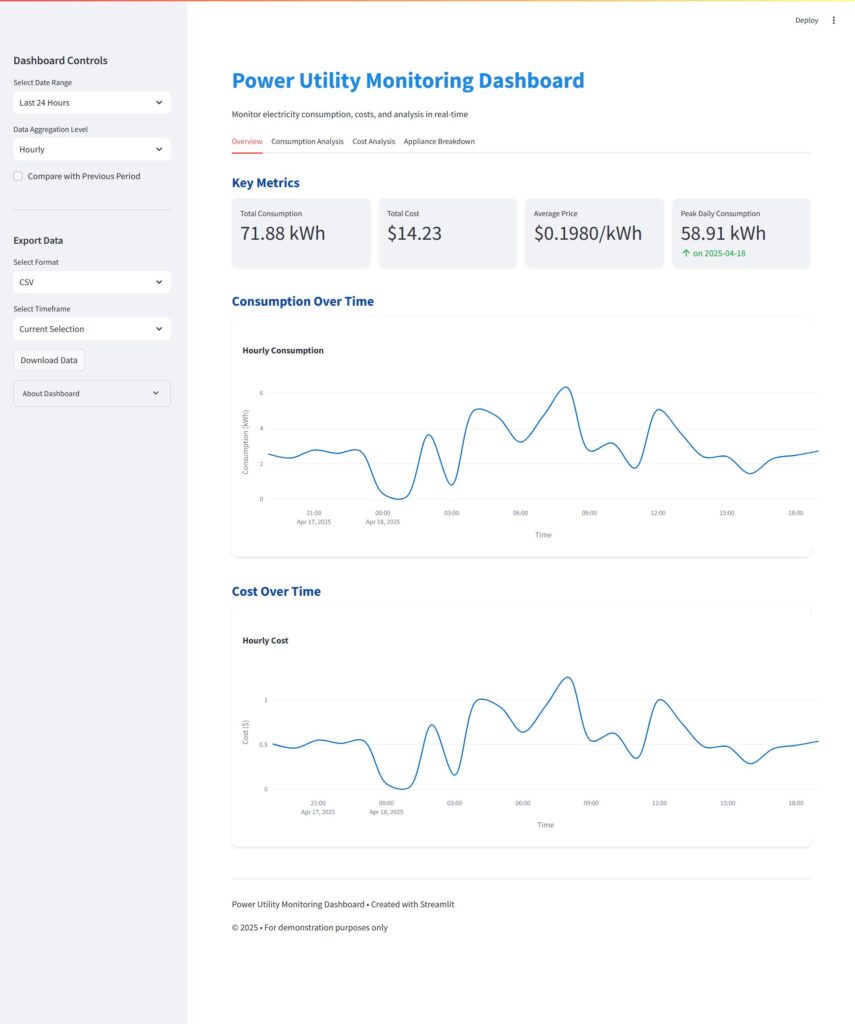Screen dimensions: 855x1024
Task: Click the Total Cost metric card
Action: tap(447, 233)
